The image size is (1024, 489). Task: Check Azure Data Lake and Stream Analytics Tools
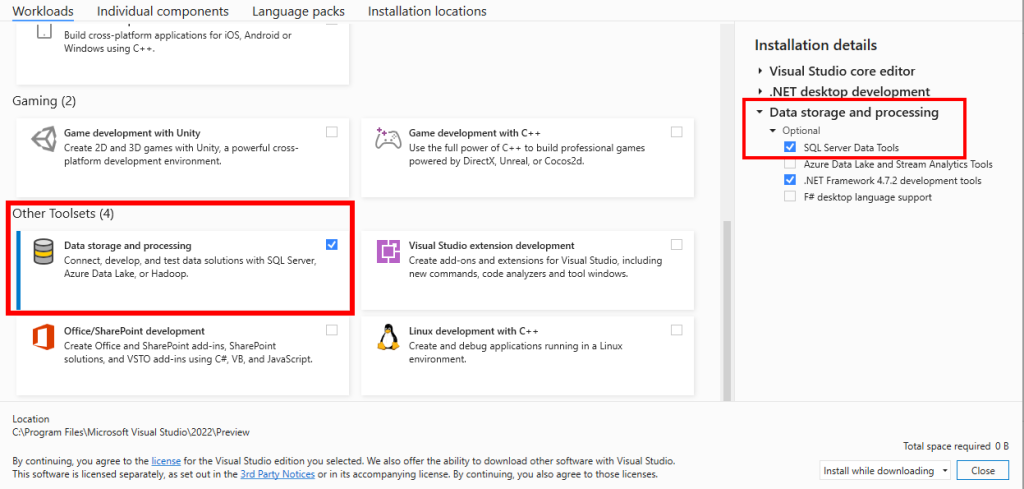tap(790, 164)
